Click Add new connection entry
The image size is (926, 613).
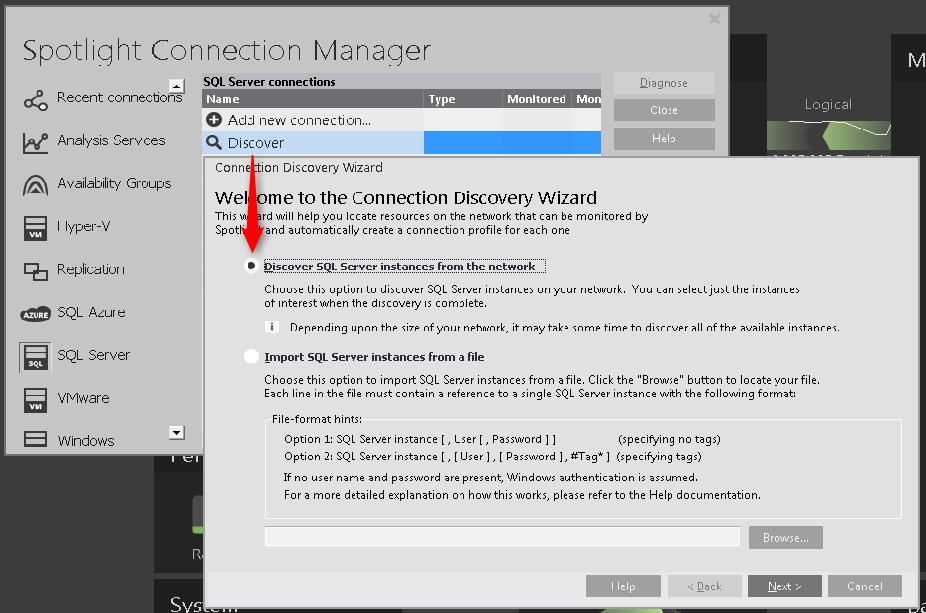pos(298,120)
